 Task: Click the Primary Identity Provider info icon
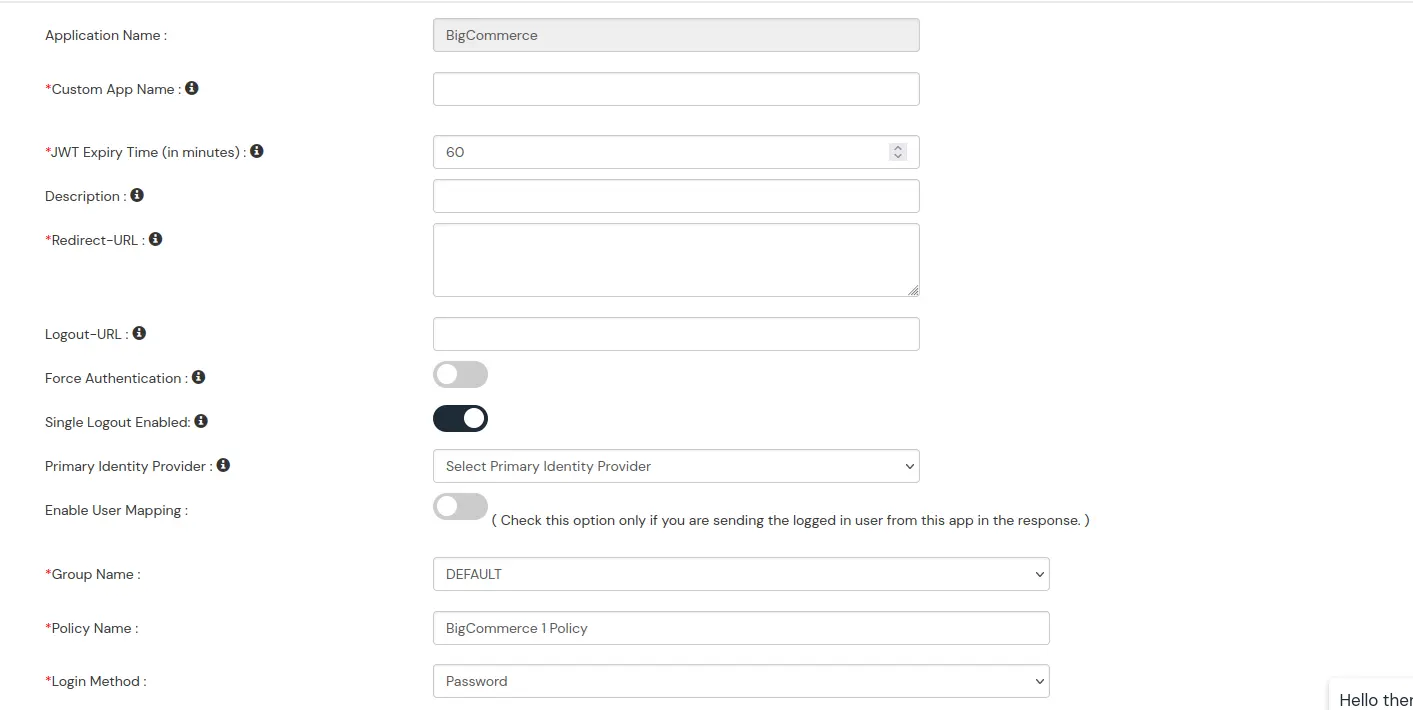pos(222,464)
